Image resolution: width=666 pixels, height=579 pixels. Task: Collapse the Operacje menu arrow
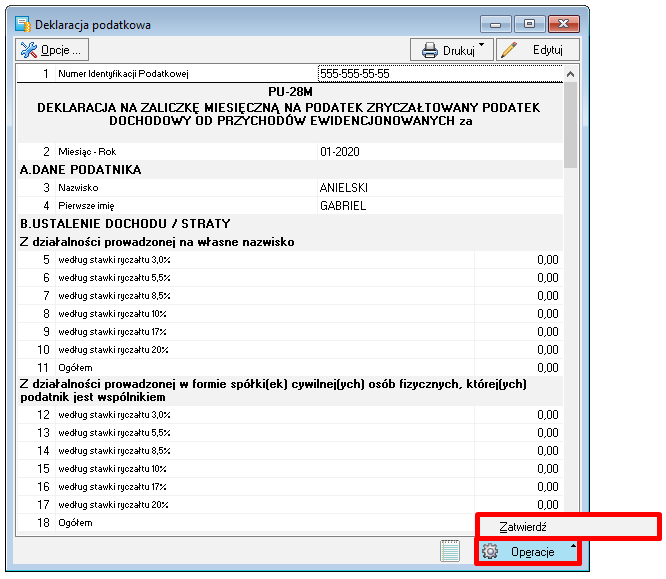pyautogui.click(x=573, y=546)
